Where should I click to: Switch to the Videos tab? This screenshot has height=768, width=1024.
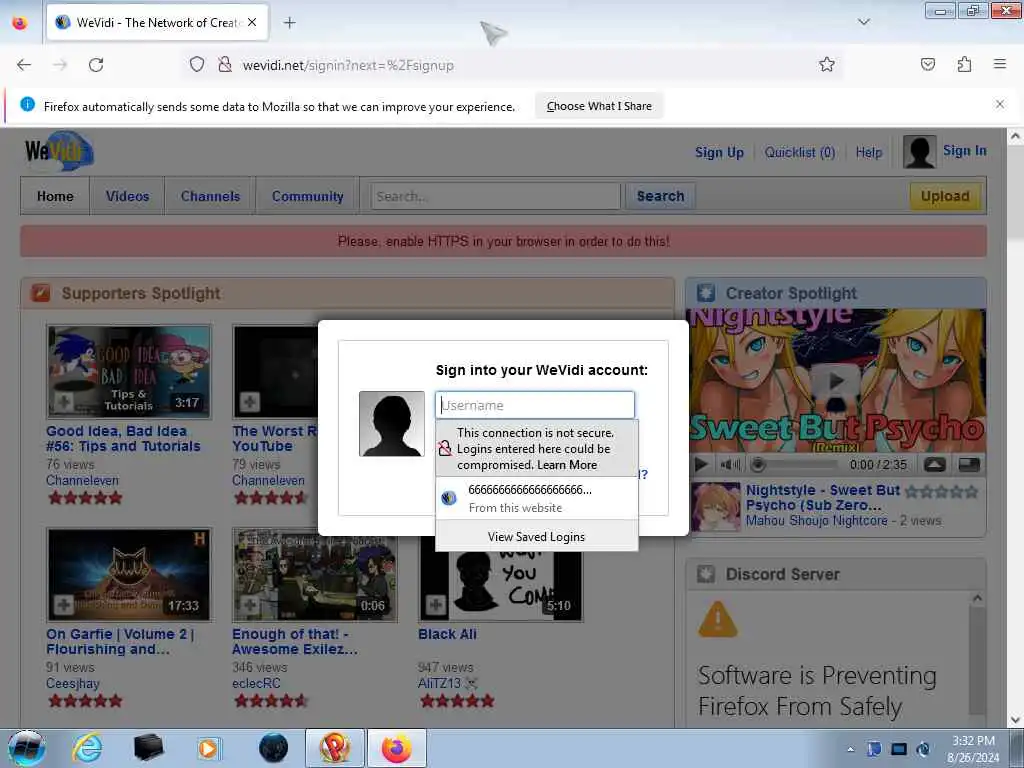pyautogui.click(x=127, y=196)
